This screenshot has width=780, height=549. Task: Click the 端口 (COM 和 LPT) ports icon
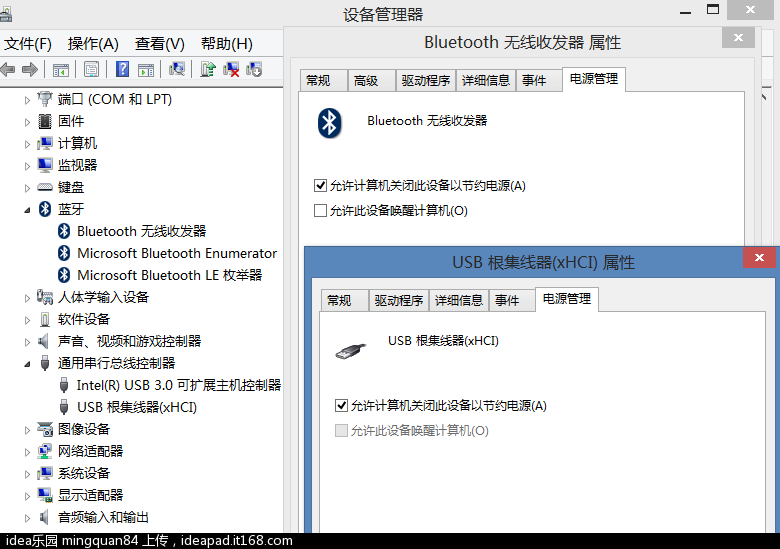tap(45, 99)
